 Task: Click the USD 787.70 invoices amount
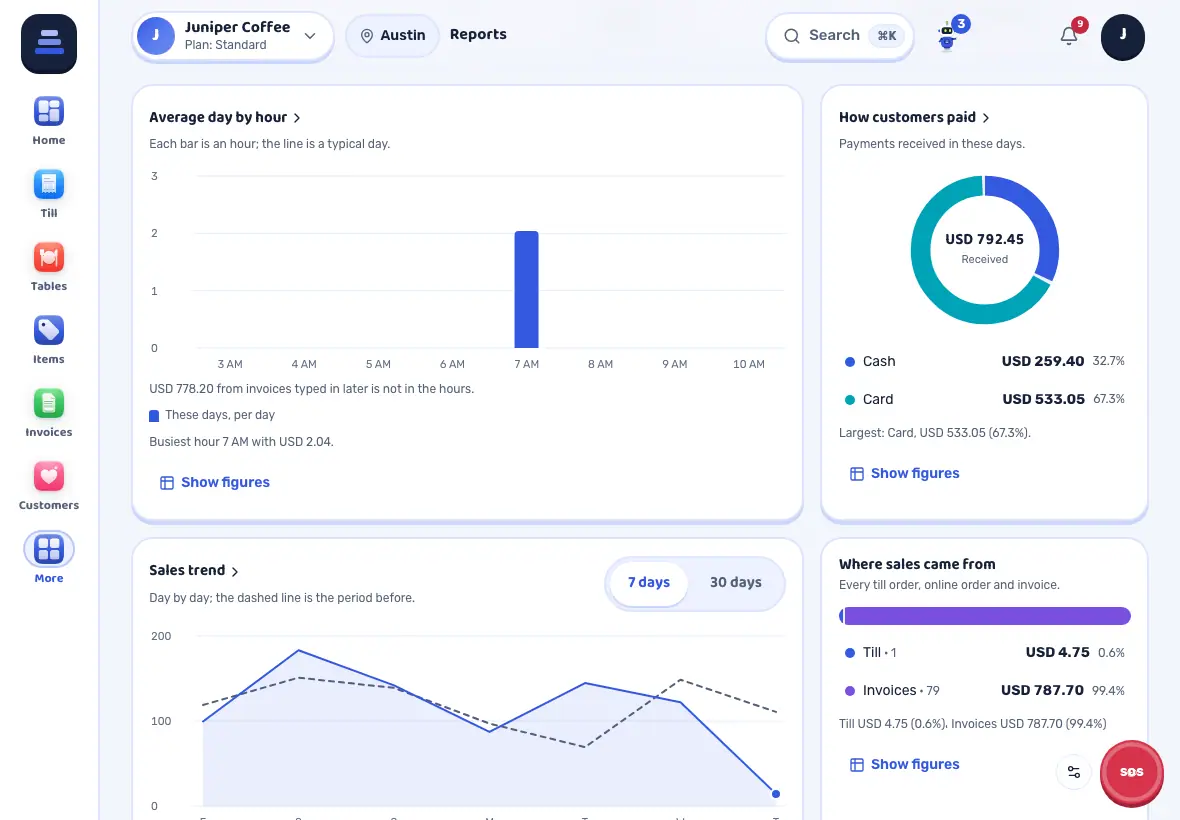click(1042, 691)
